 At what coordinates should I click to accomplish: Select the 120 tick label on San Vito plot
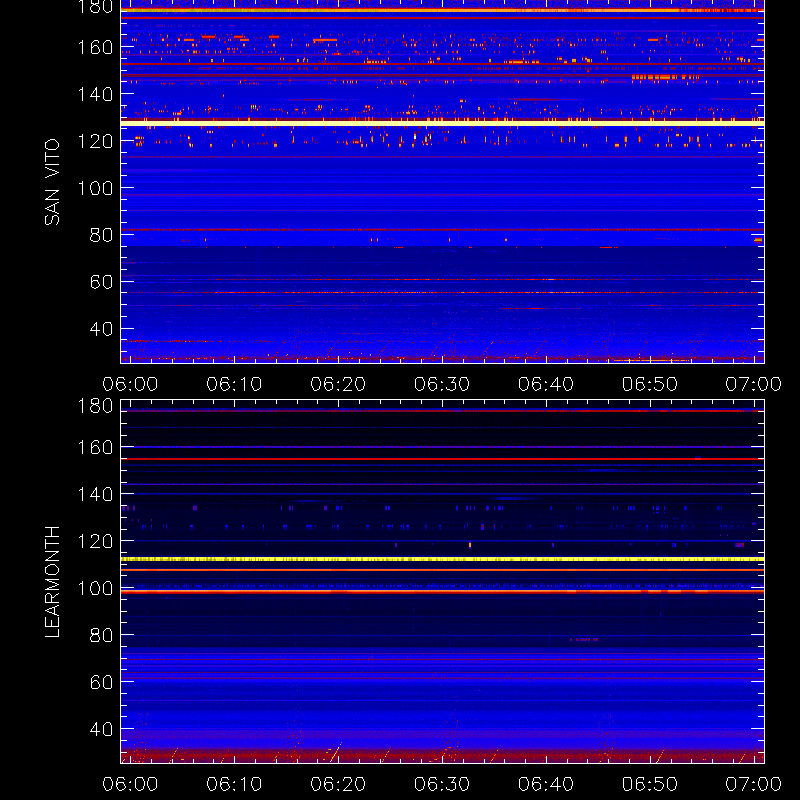tap(95, 141)
